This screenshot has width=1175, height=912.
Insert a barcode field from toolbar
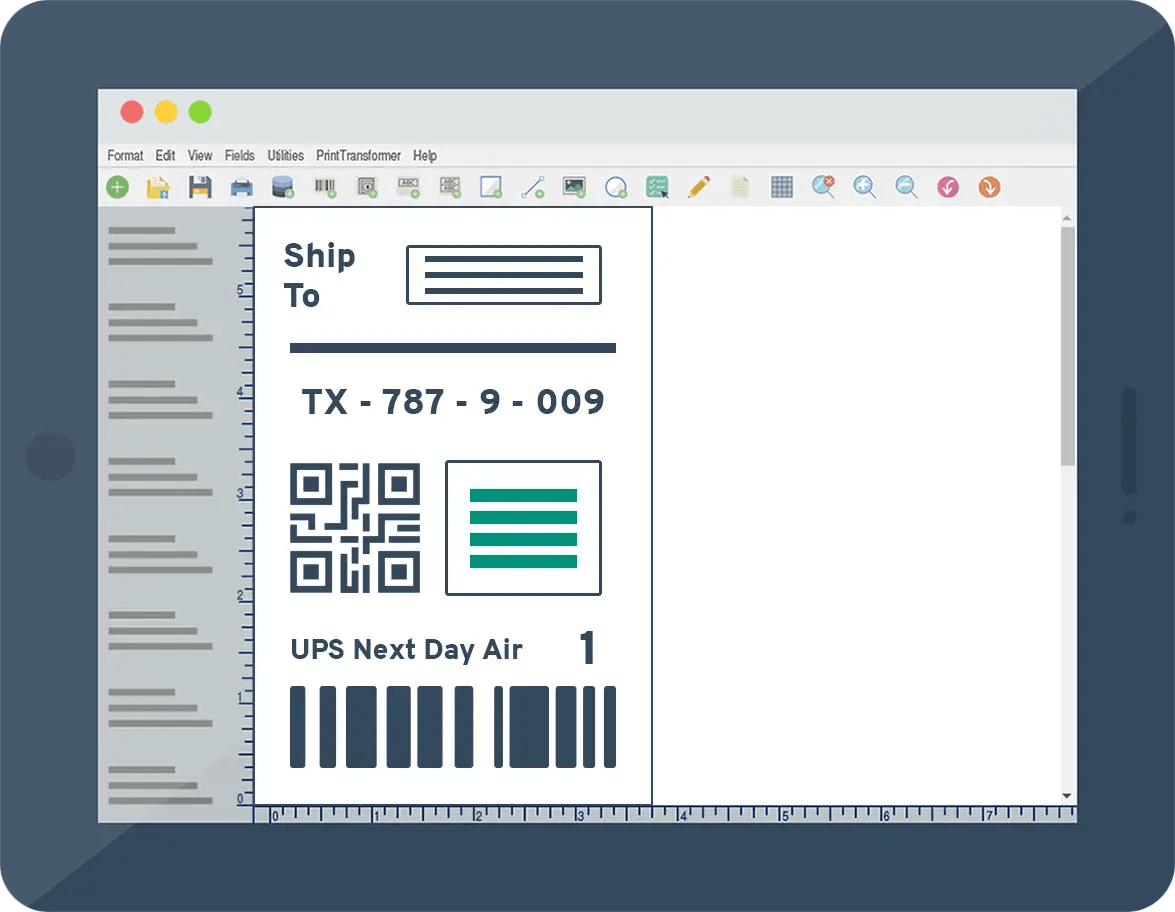[325, 187]
